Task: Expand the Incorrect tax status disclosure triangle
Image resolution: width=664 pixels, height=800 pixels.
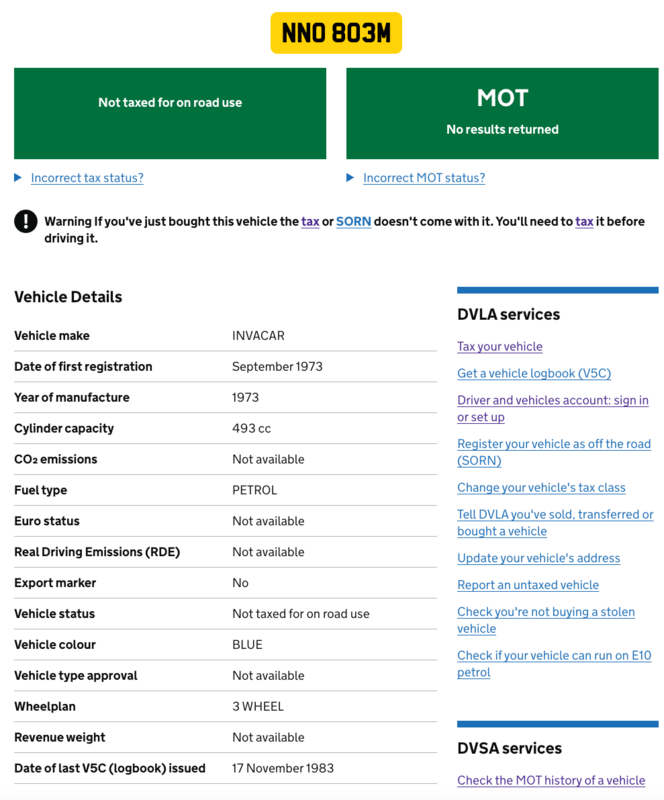Action: pyautogui.click(x=18, y=178)
